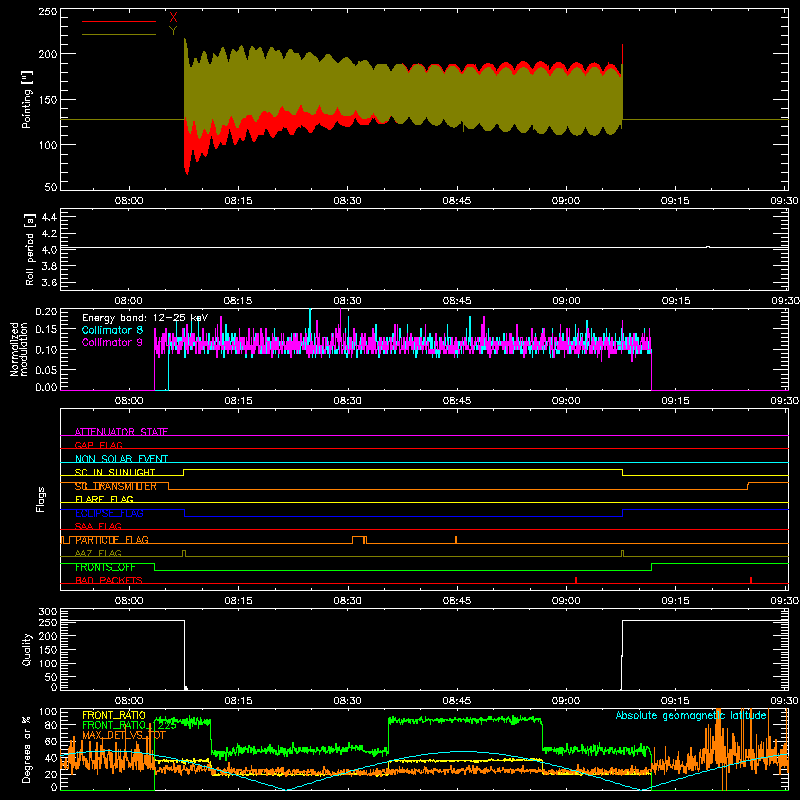Click the 0.20 tick on modulation axis
This screenshot has height=800, width=800.
[46, 311]
